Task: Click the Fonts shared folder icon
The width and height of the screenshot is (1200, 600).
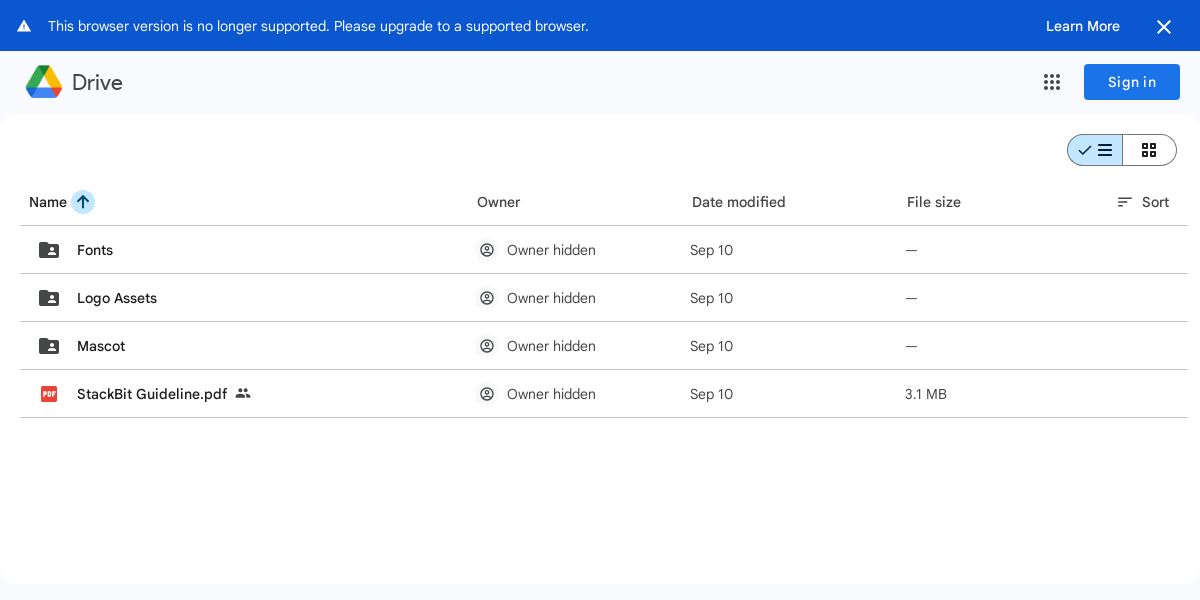Action: [x=49, y=250]
